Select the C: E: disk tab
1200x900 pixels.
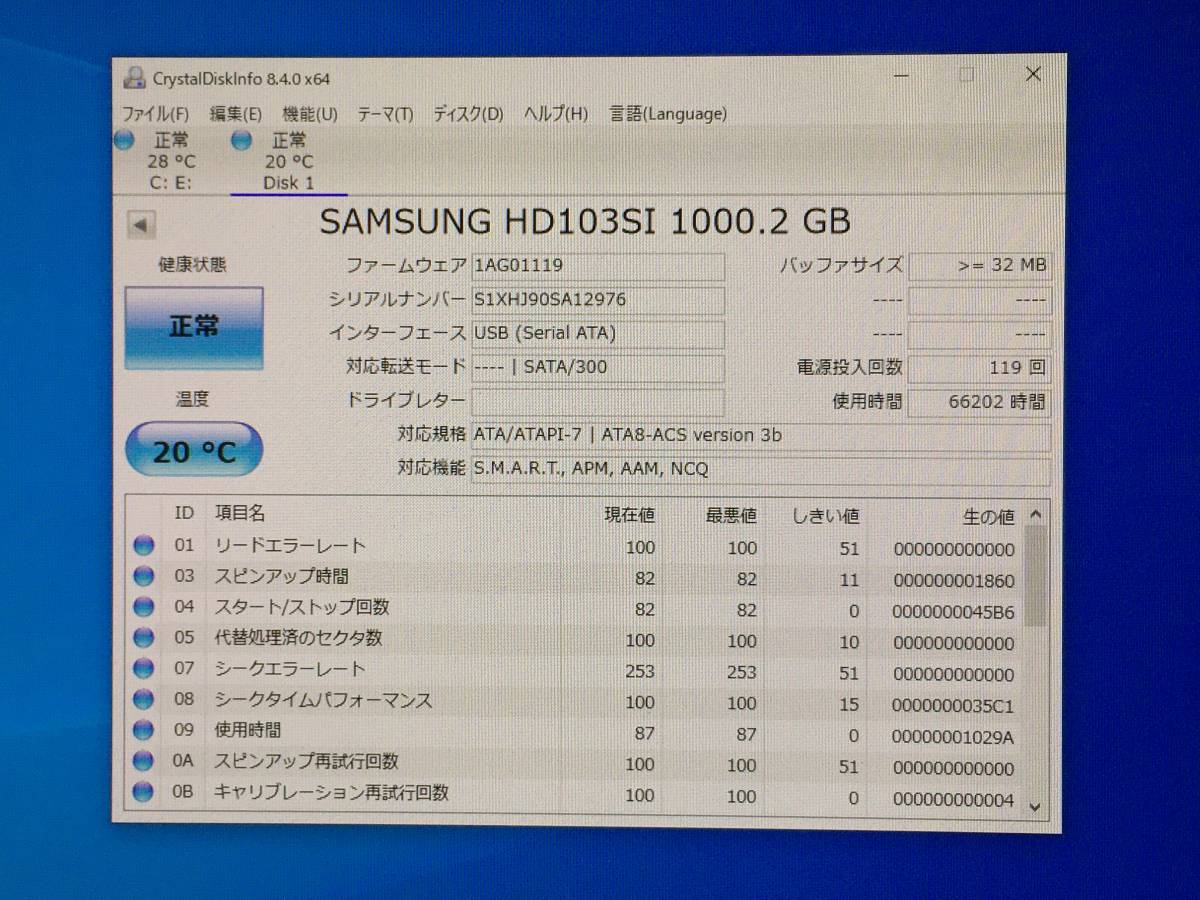(170, 162)
